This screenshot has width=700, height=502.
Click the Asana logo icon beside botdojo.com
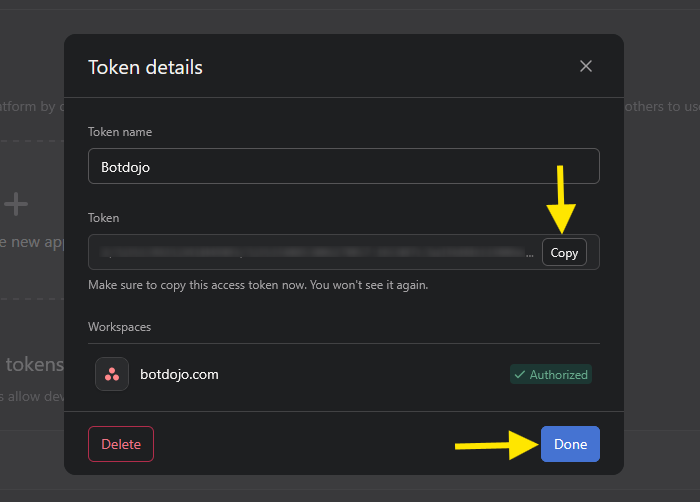pyautogui.click(x=112, y=374)
